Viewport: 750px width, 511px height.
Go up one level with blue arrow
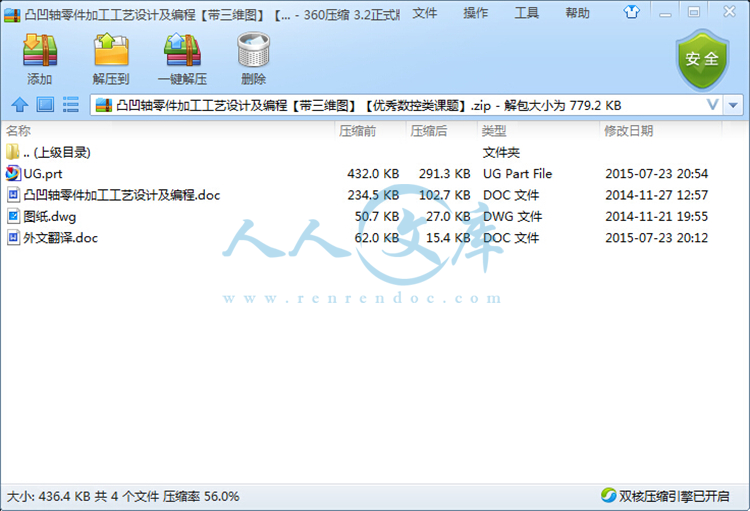point(20,104)
